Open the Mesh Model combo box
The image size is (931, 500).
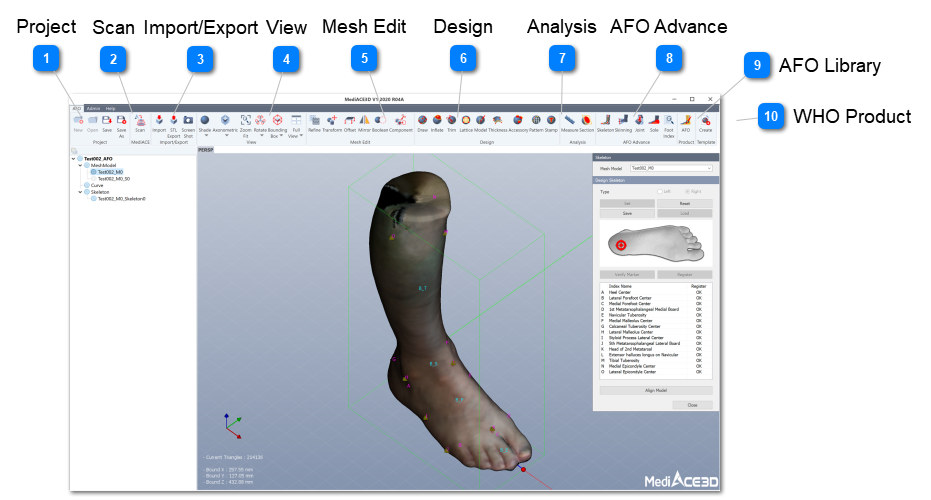671,168
